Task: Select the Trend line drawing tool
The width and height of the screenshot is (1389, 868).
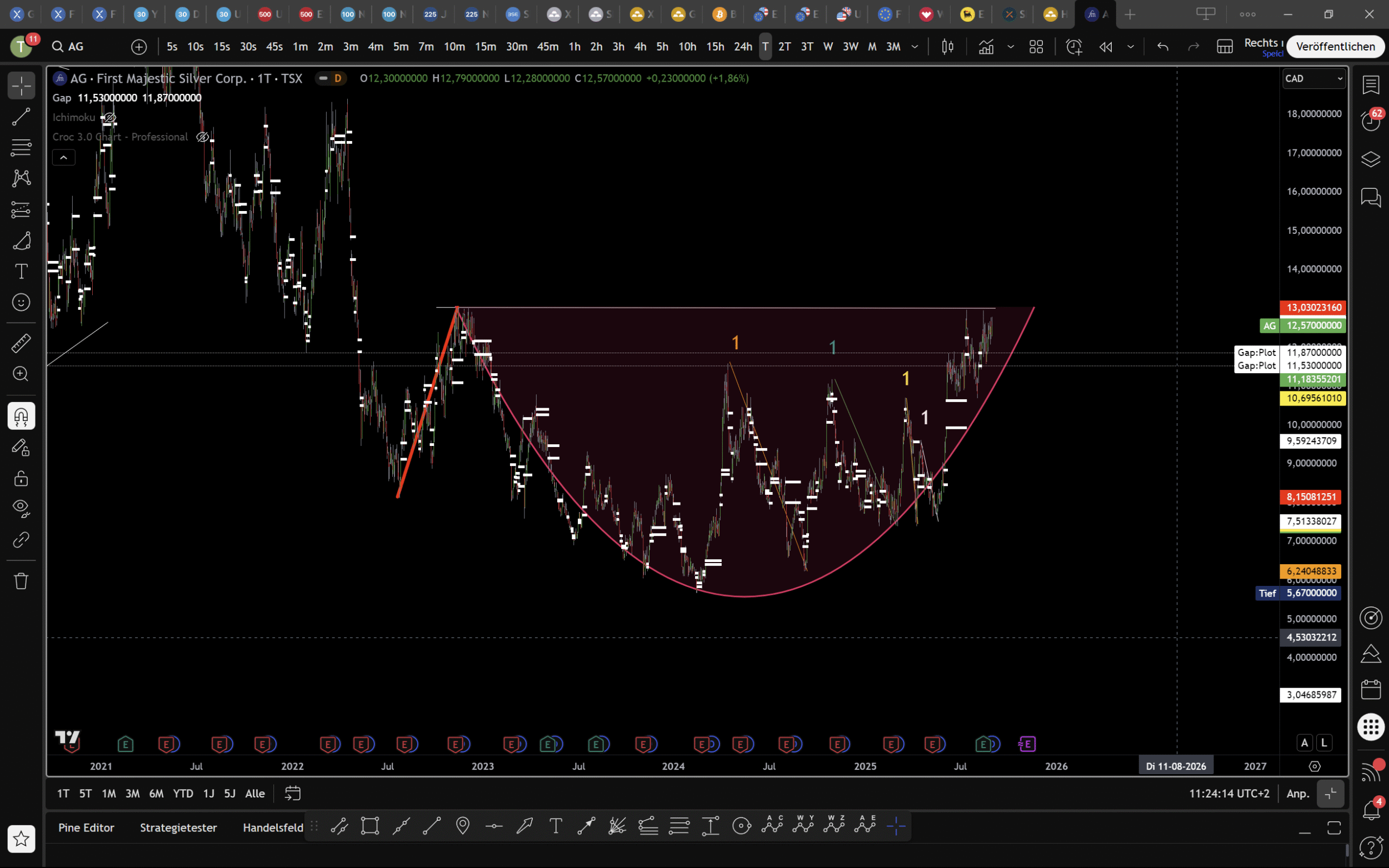Action: click(21, 117)
